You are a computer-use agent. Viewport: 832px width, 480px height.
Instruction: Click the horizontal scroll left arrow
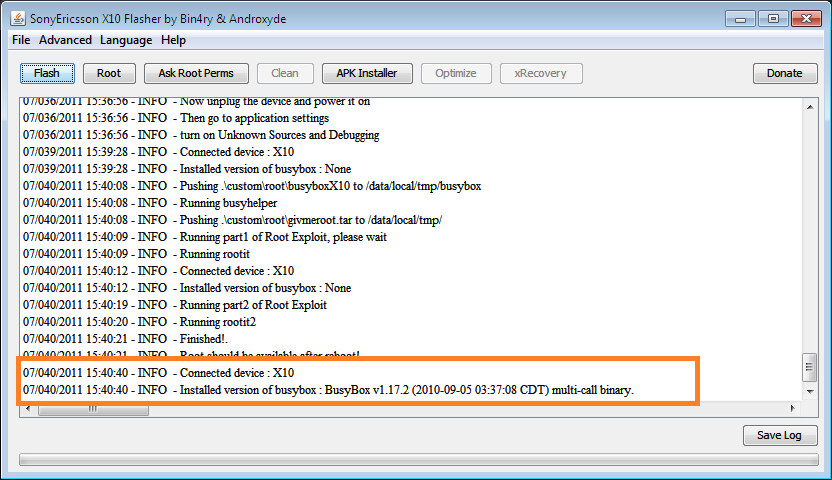click(x=28, y=408)
